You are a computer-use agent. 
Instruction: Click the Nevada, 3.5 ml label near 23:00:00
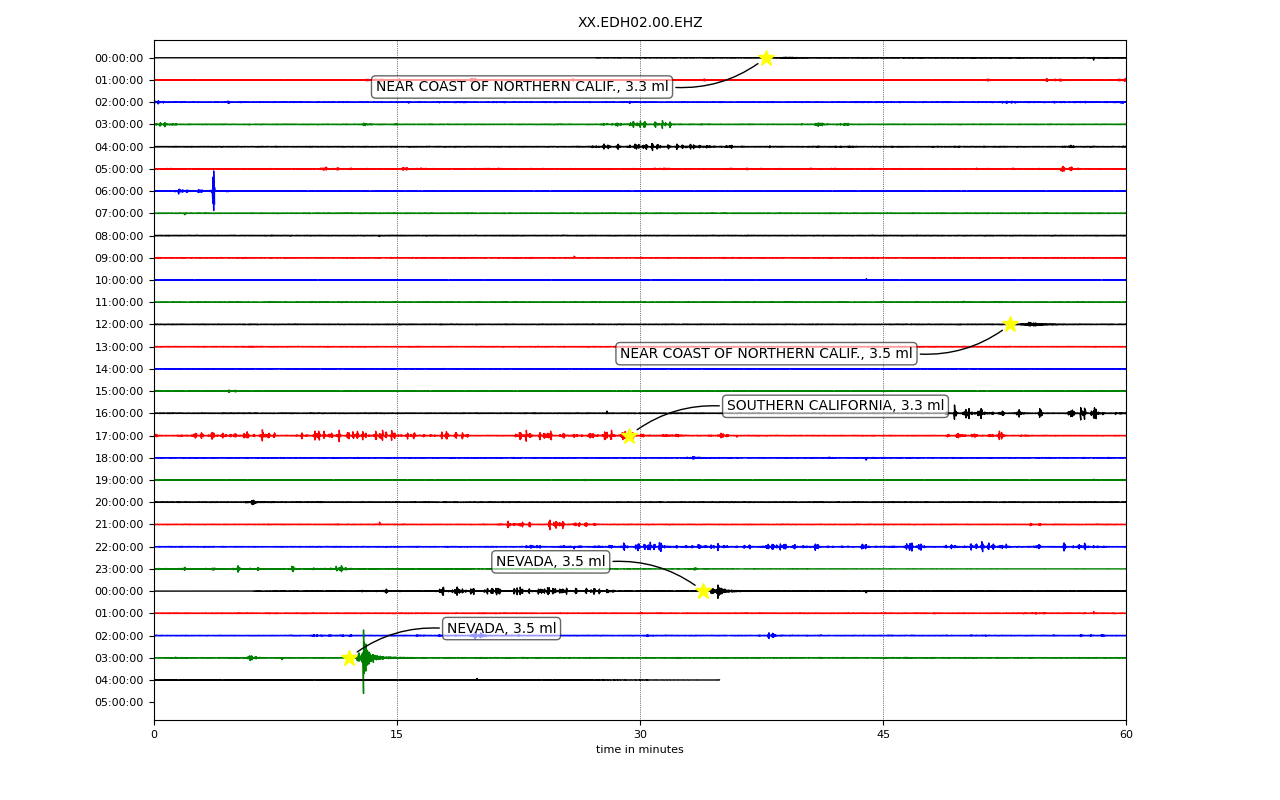(x=551, y=562)
